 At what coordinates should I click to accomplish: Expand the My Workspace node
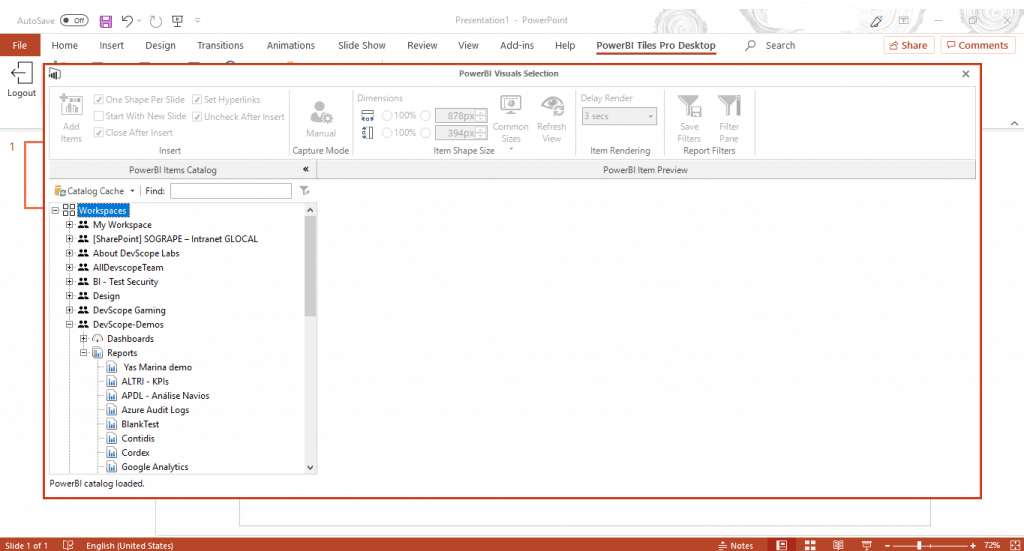(x=69, y=225)
